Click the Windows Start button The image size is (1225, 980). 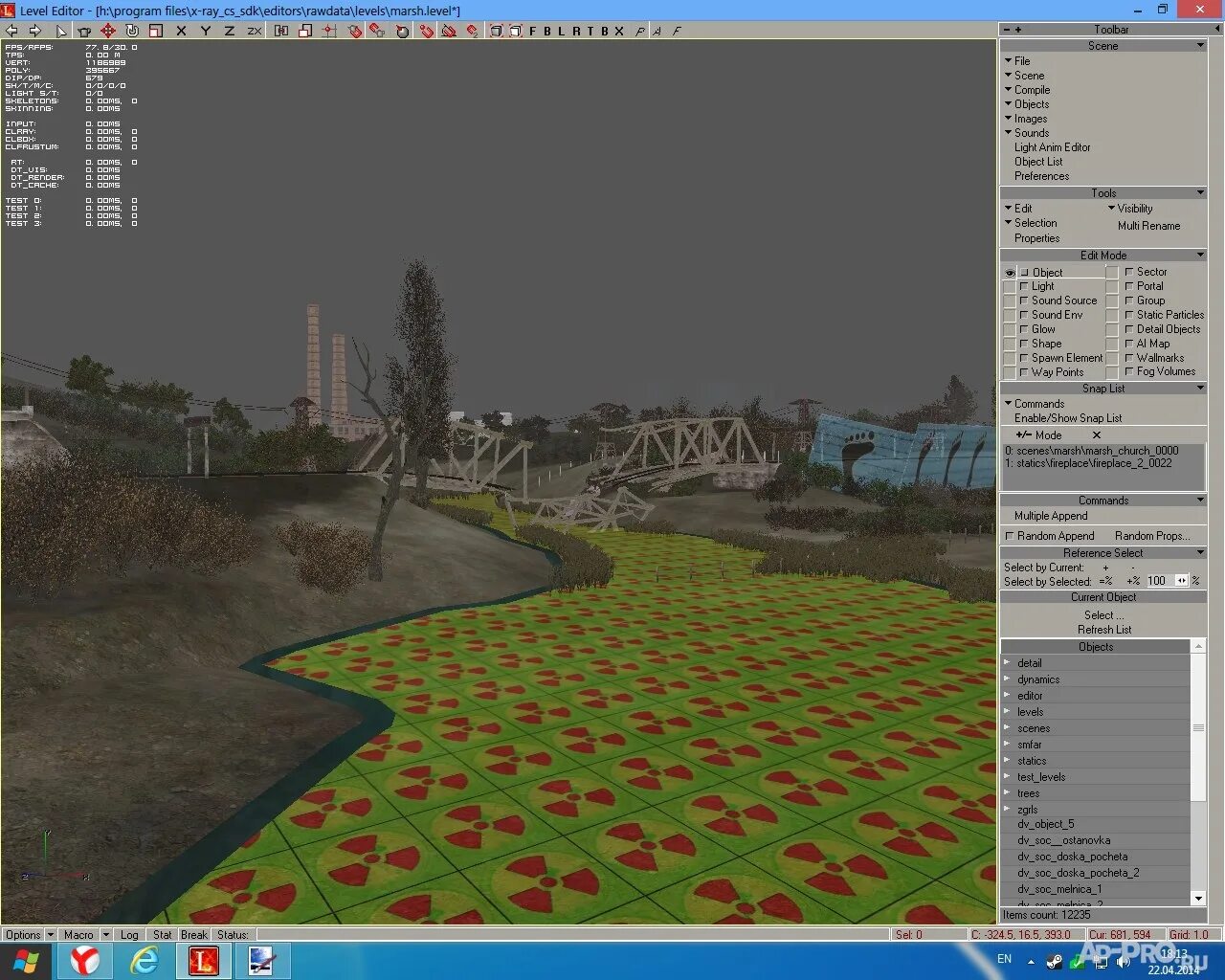[x=26, y=961]
